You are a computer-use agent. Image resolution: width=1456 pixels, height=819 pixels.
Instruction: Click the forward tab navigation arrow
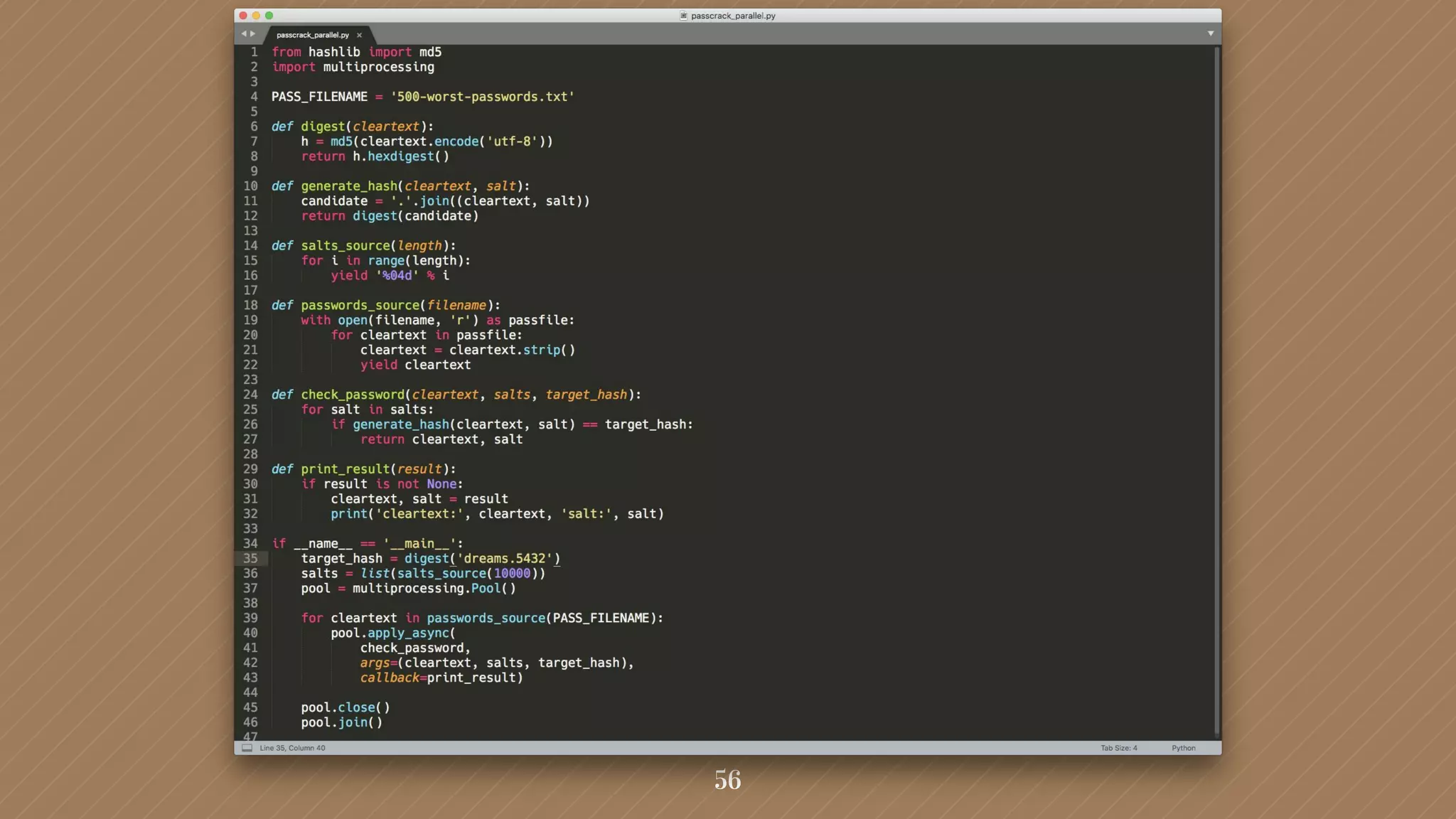tap(252, 33)
